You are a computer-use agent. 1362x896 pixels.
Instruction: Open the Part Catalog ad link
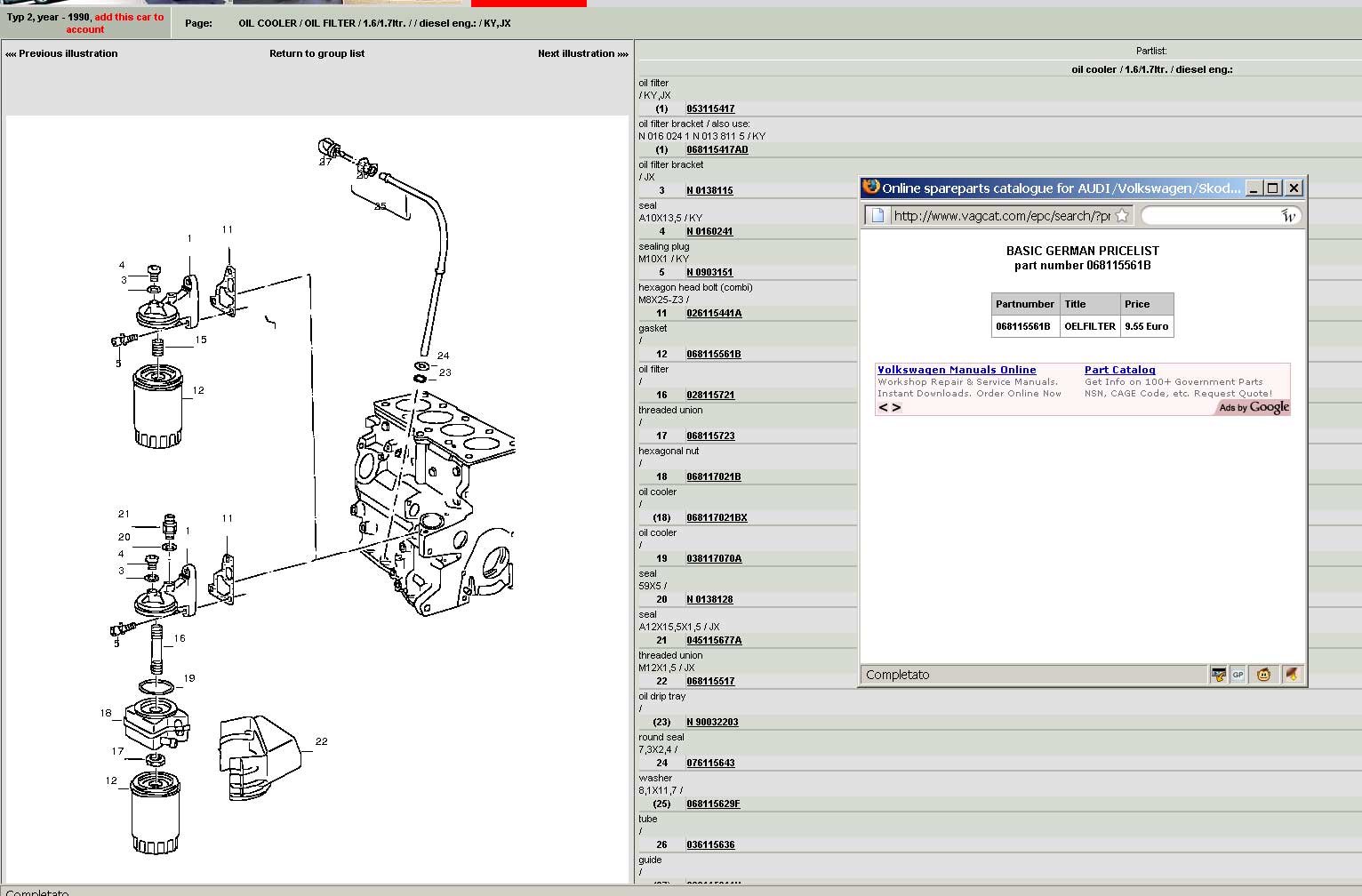pos(1120,370)
